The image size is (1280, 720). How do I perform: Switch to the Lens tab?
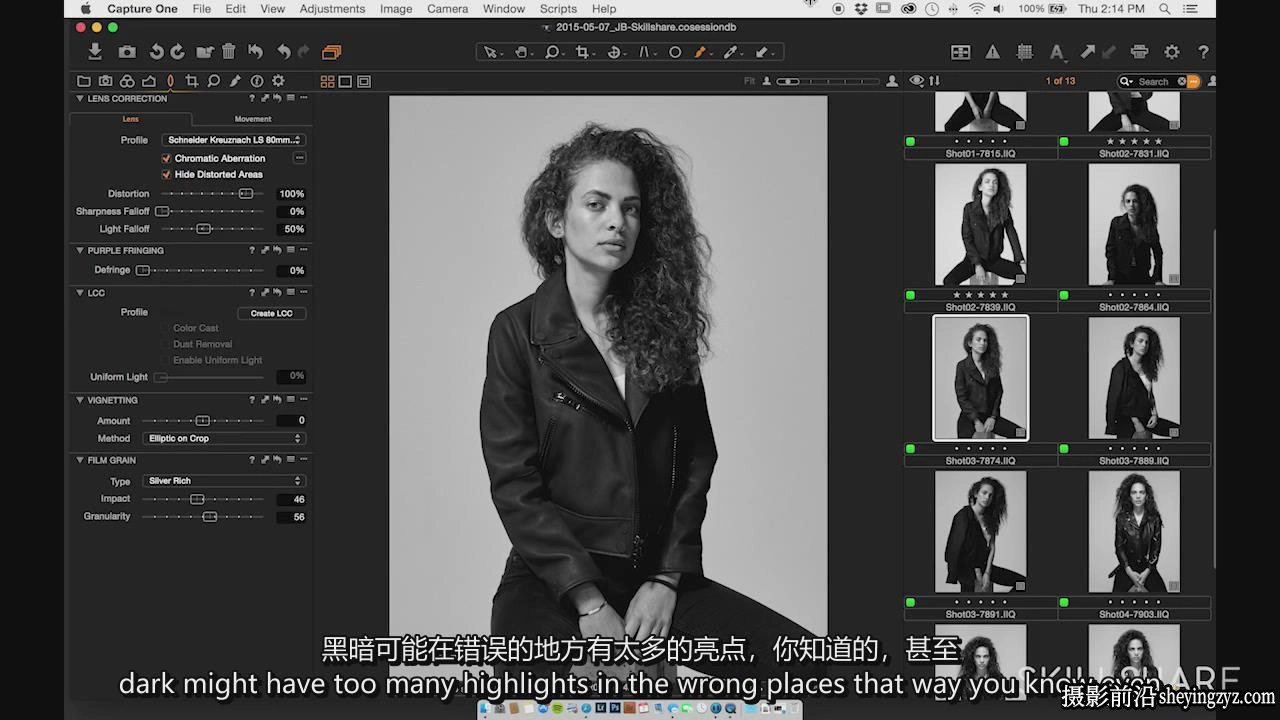[x=131, y=119]
